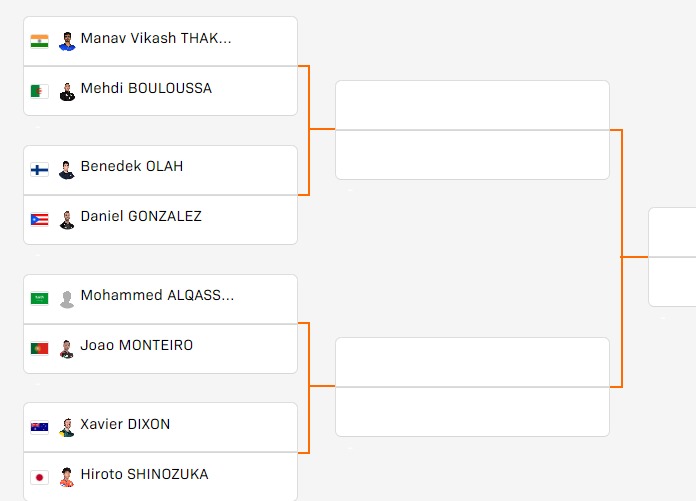Click the Australia flag icon

[40, 427]
